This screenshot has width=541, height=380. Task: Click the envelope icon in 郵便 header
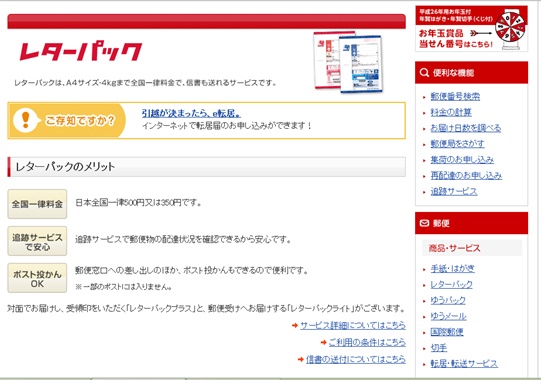(x=424, y=223)
